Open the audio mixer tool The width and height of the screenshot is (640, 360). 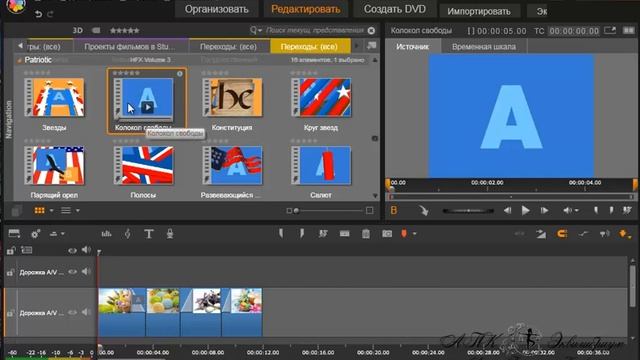click(107, 233)
